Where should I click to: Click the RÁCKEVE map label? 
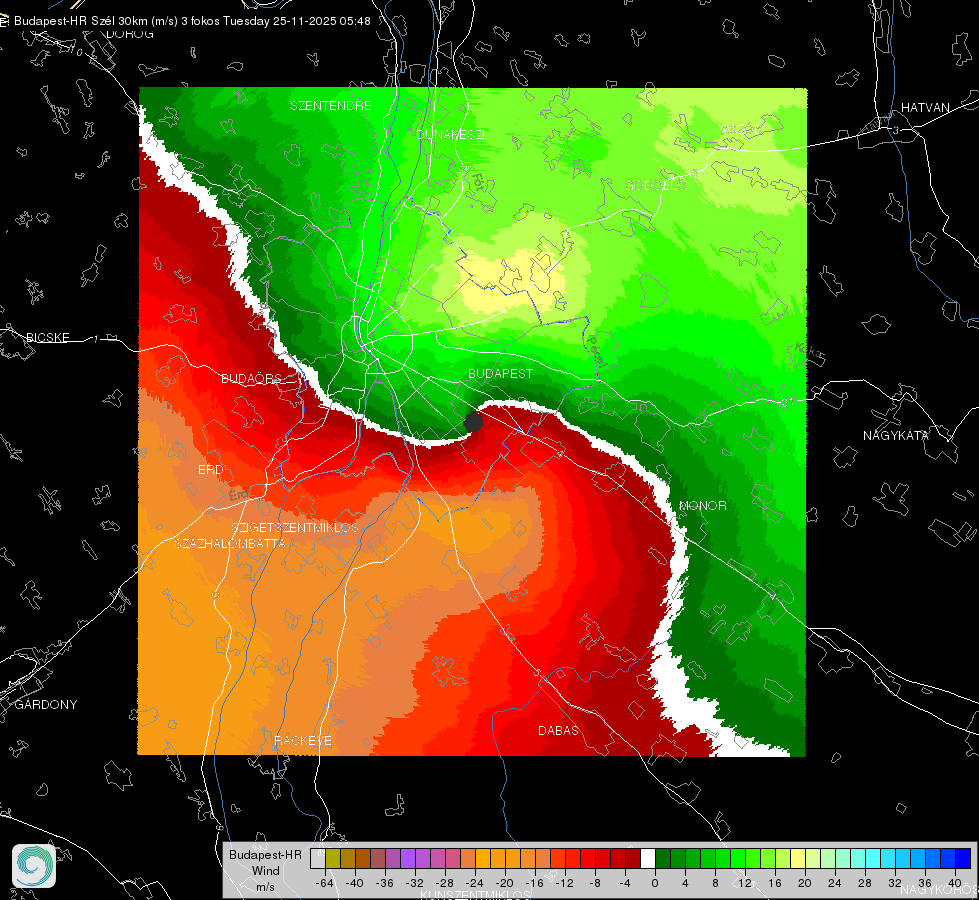(303, 741)
